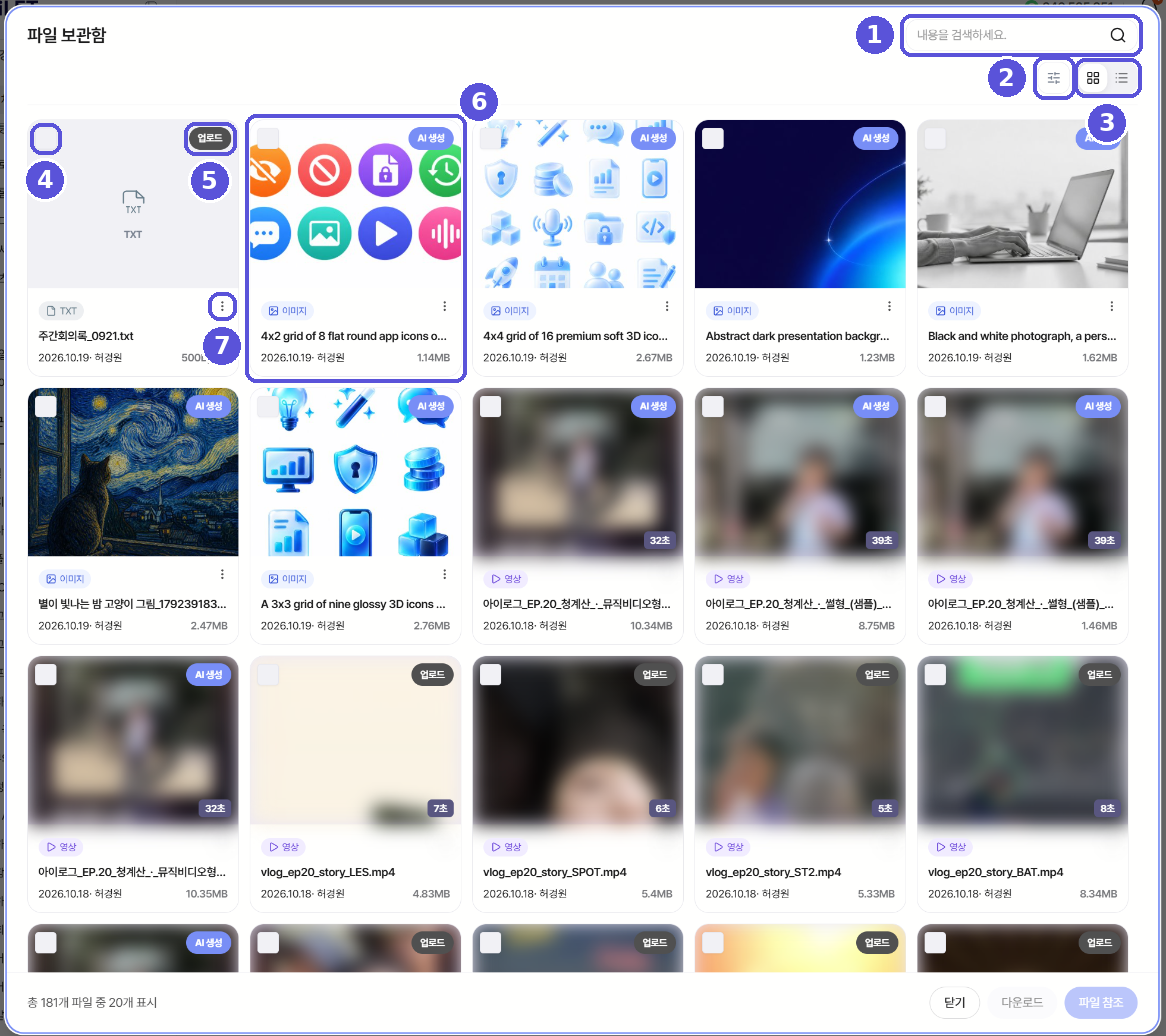1166x1036 pixels.
Task: Click the magnifier search icon
Action: click(1117, 35)
